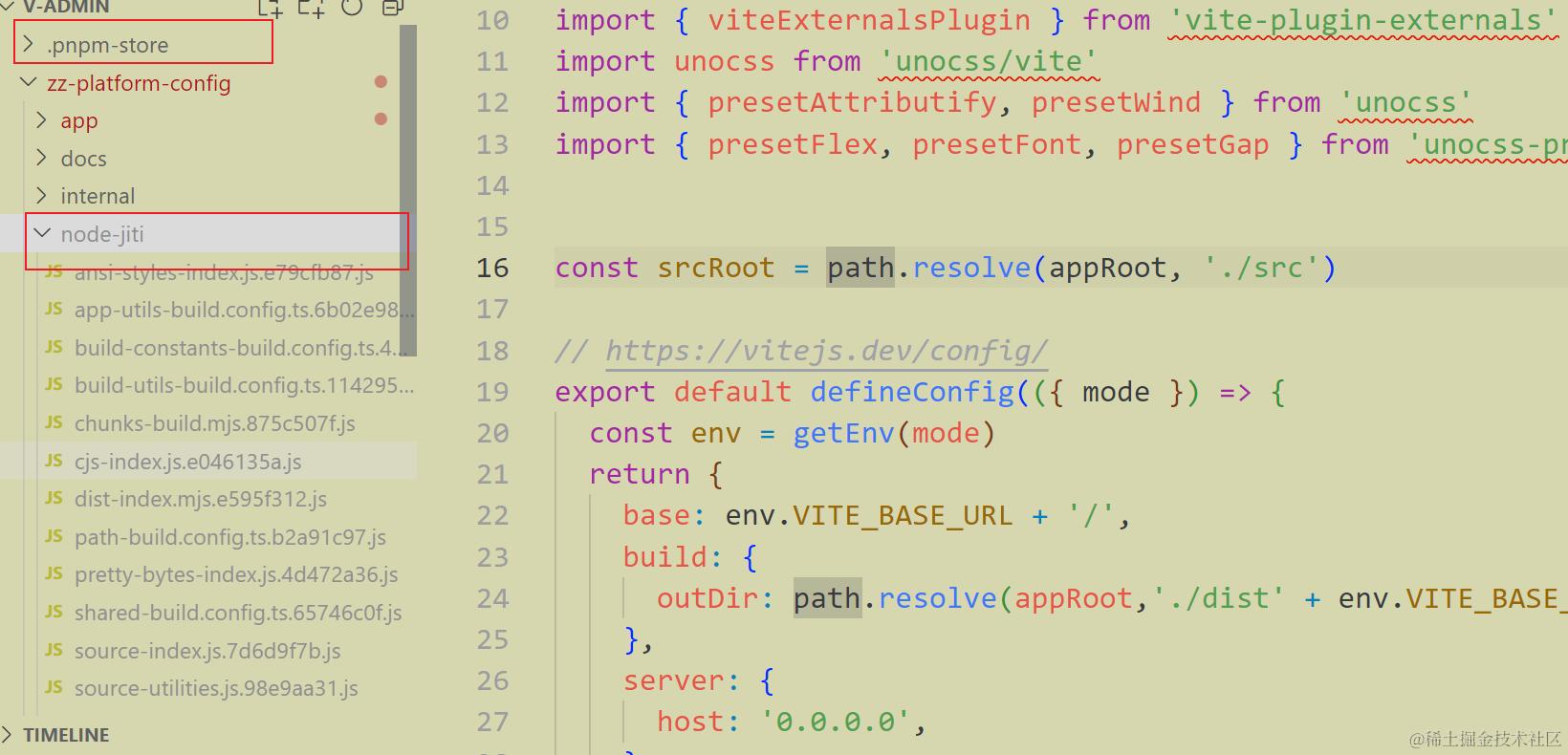Click the JS icon beside ansi-styles-index.js.e79cfb87.js
Image resolution: width=1568 pixels, height=755 pixels.
click(54, 272)
